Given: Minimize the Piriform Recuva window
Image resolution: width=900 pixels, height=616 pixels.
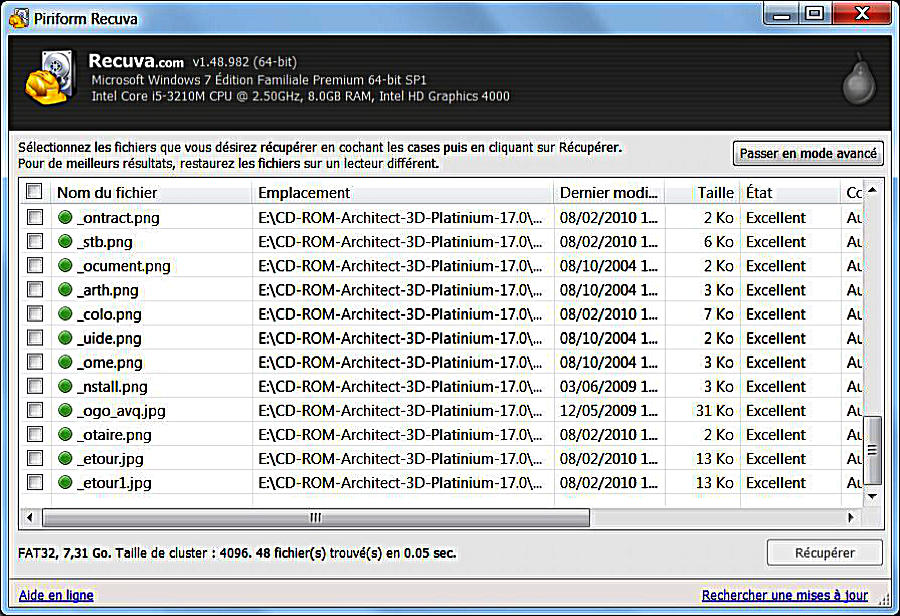Looking at the screenshot, I should pyautogui.click(x=781, y=14).
